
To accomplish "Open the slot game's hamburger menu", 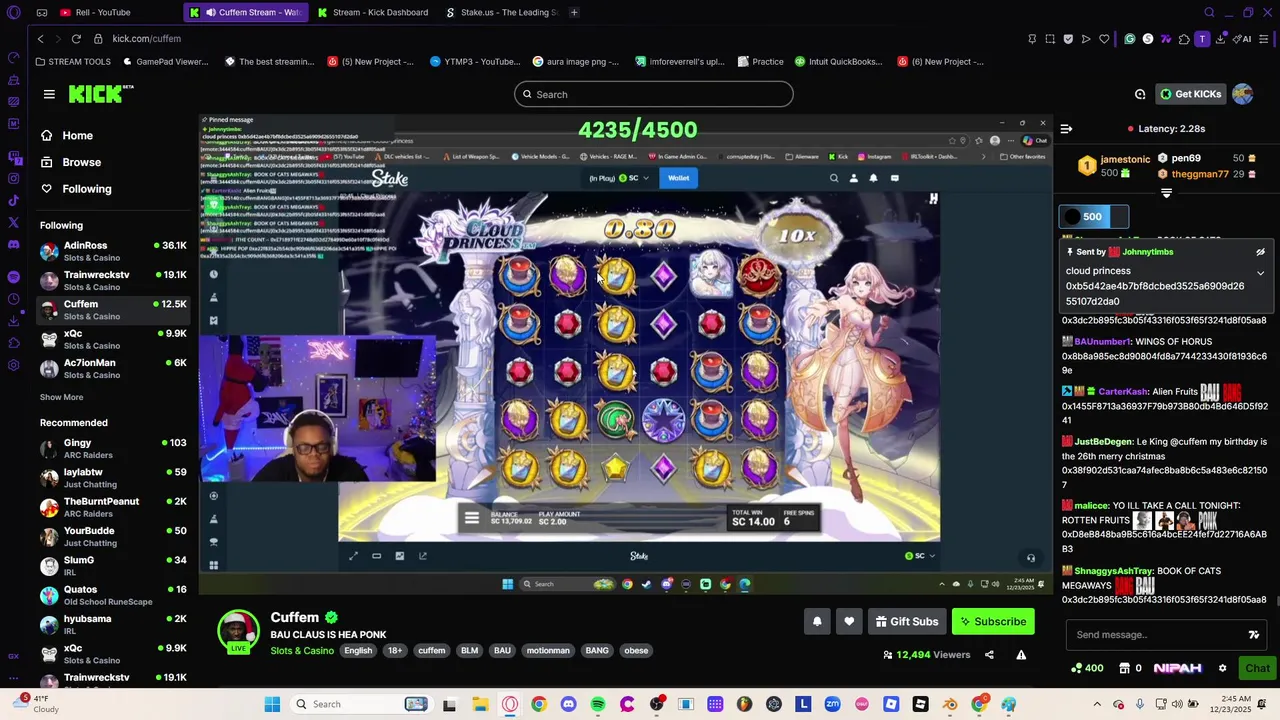I will tap(472, 518).
